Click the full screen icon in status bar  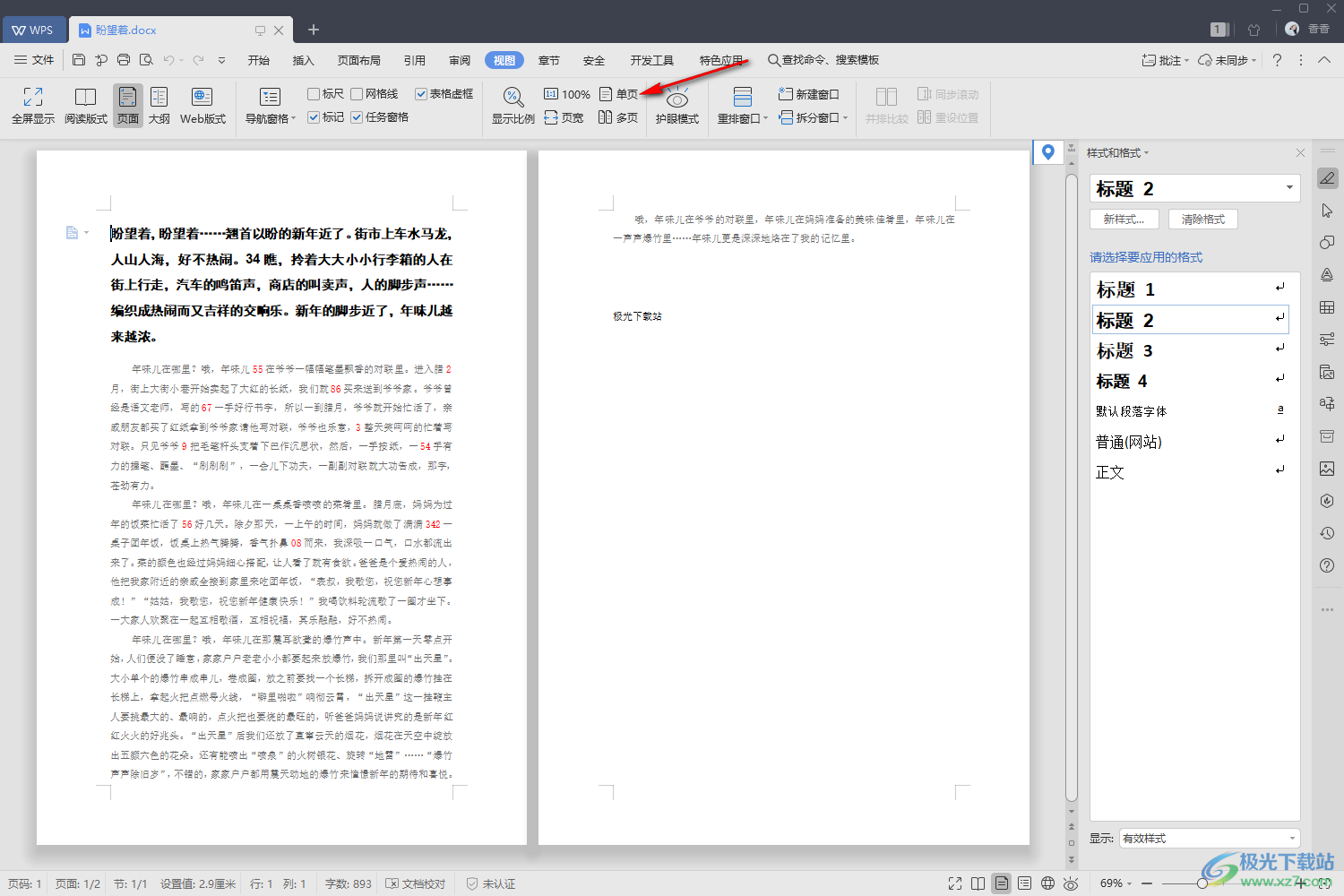click(955, 883)
